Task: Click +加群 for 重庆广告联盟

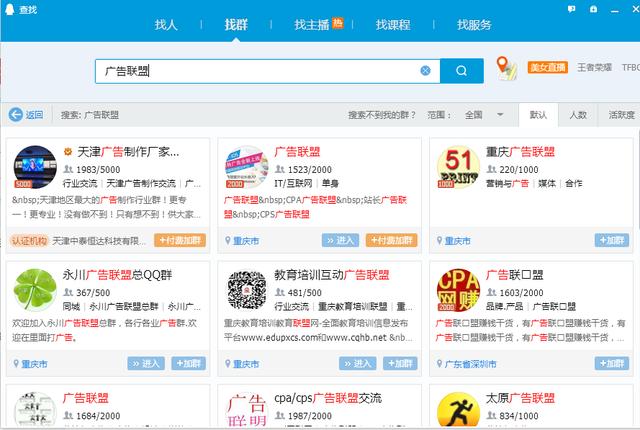Action: click(x=611, y=241)
